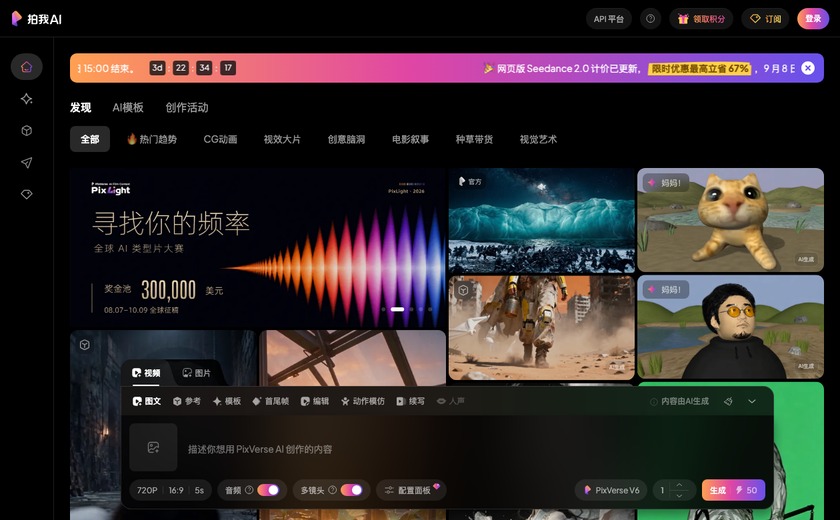Click the image upload box
Screen dimensions: 840x520
[x=153, y=447]
